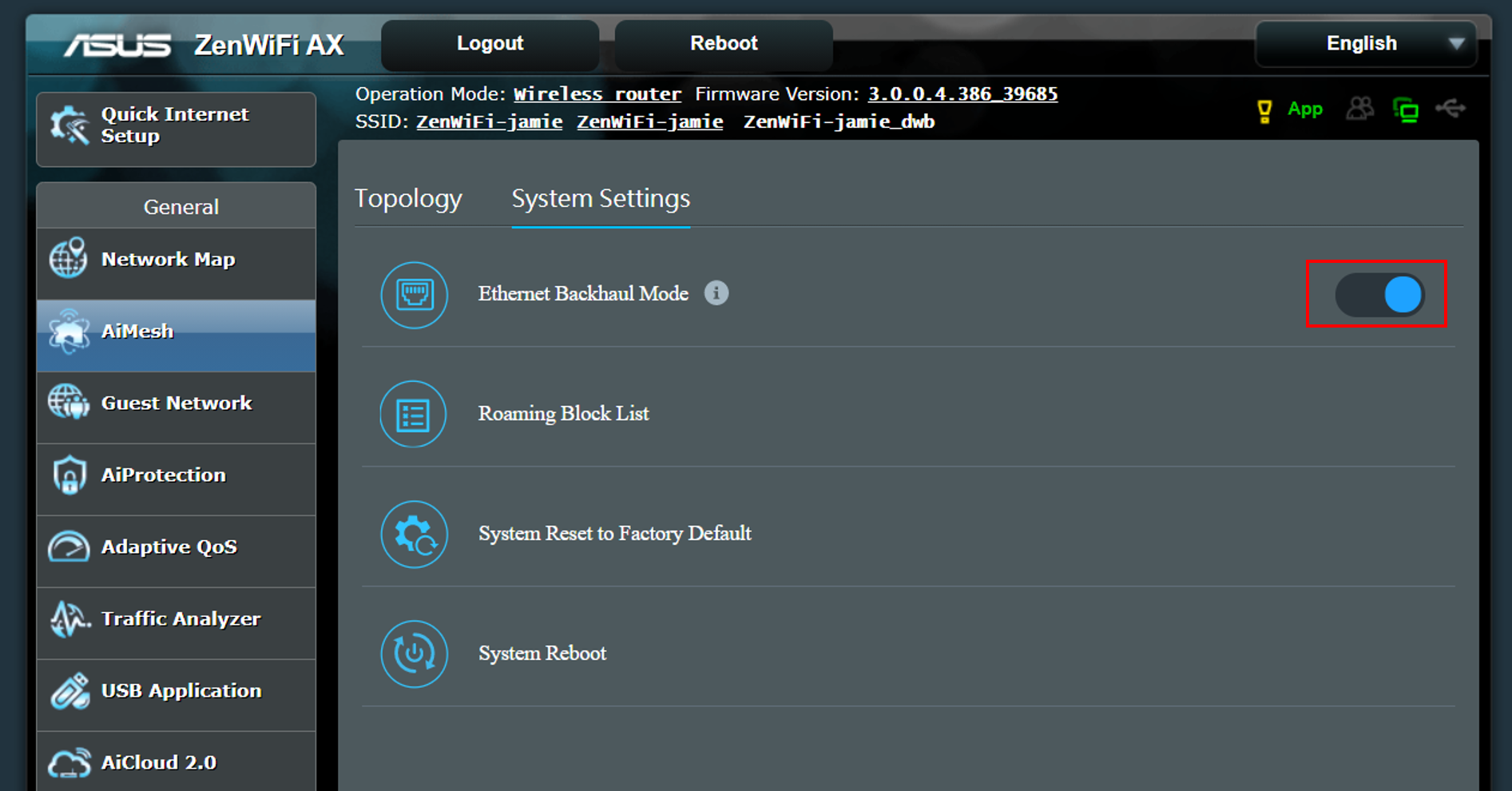Click the connected clients users icon
This screenshot has height=791, width=1512.
1359,109
